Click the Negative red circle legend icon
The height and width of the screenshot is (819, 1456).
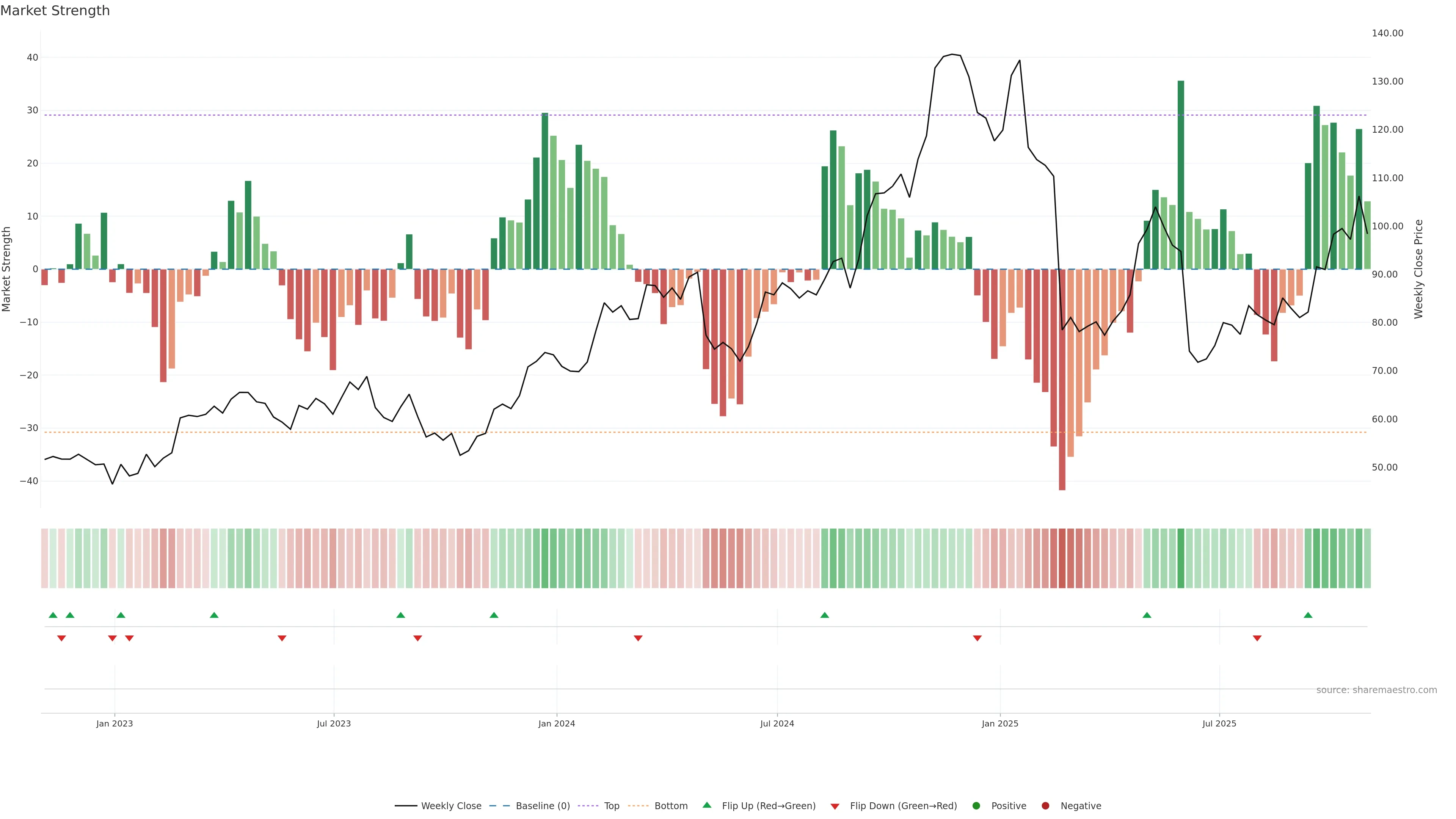pos(1045,805)
